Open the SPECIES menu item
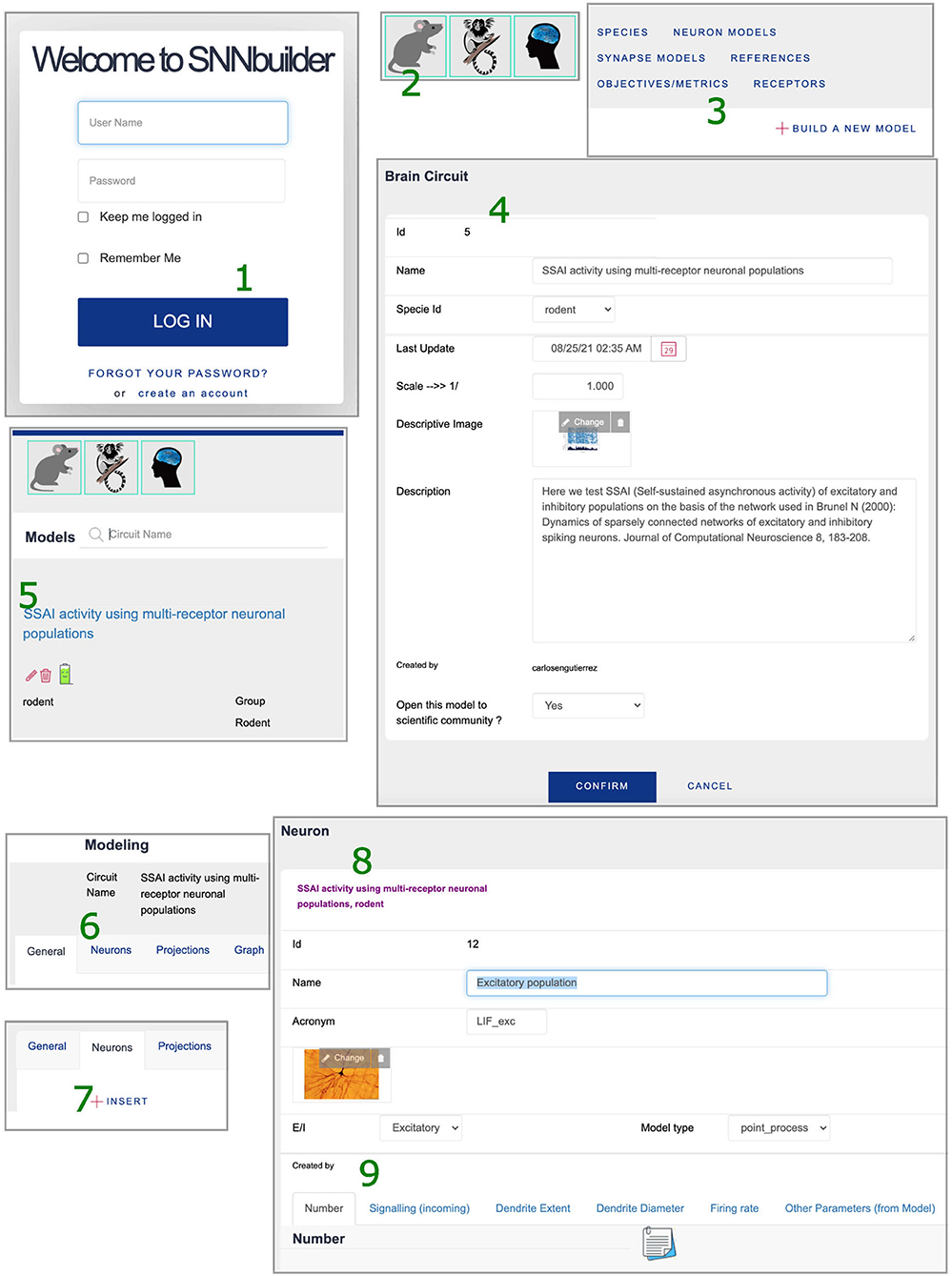The image size is (952, 1276). click(x=622, y=32)
